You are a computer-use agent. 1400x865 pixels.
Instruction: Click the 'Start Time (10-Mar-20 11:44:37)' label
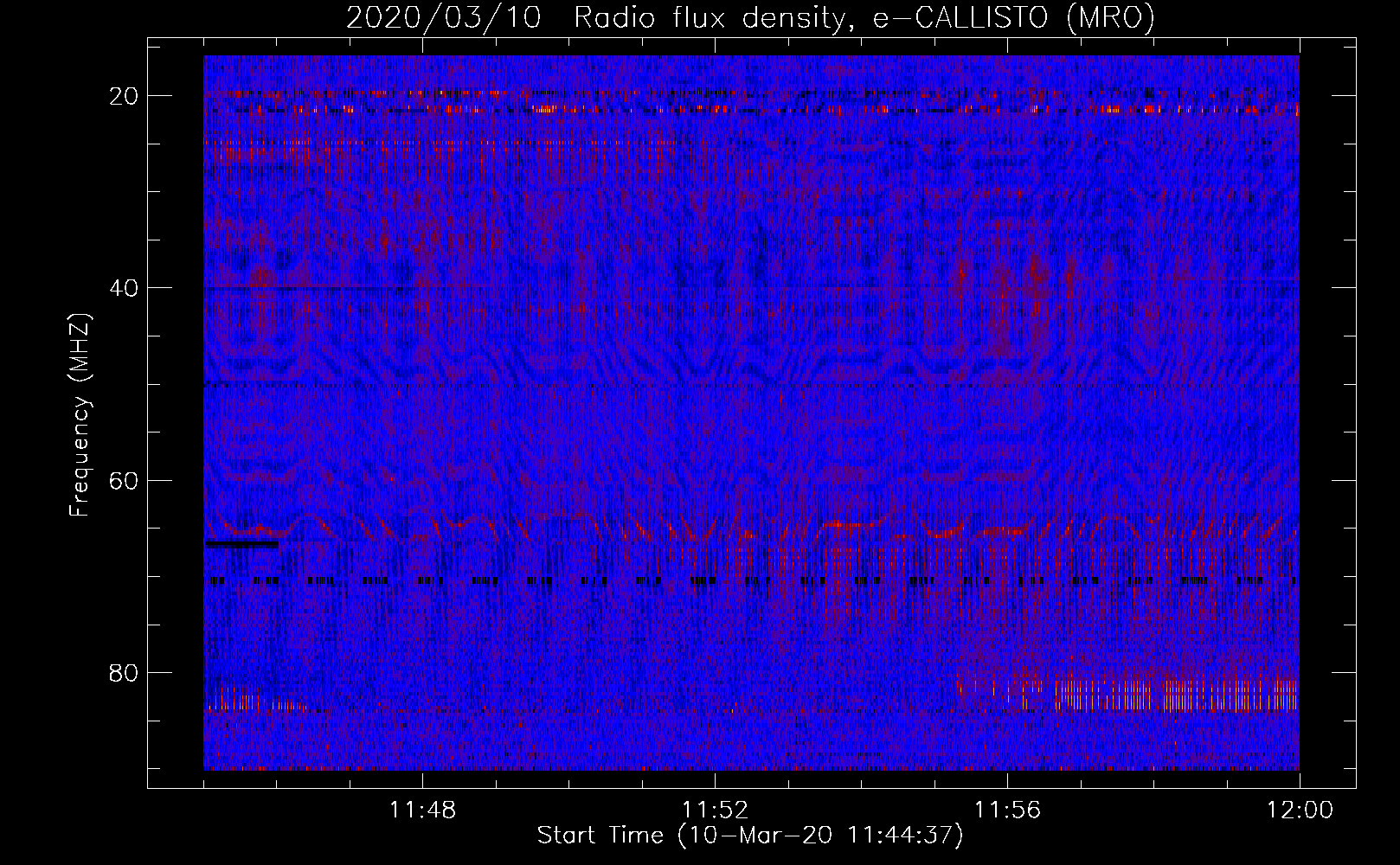(x=750, y=836)
